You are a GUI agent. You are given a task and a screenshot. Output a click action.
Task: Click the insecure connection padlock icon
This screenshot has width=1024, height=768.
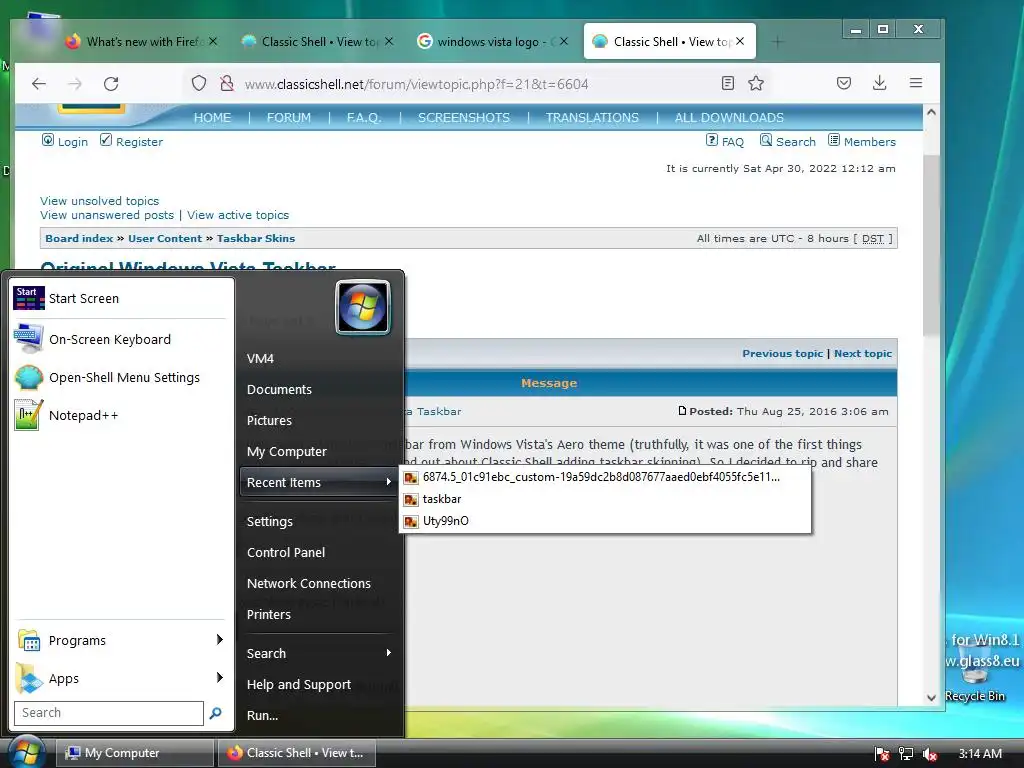(x=227, y=84)
